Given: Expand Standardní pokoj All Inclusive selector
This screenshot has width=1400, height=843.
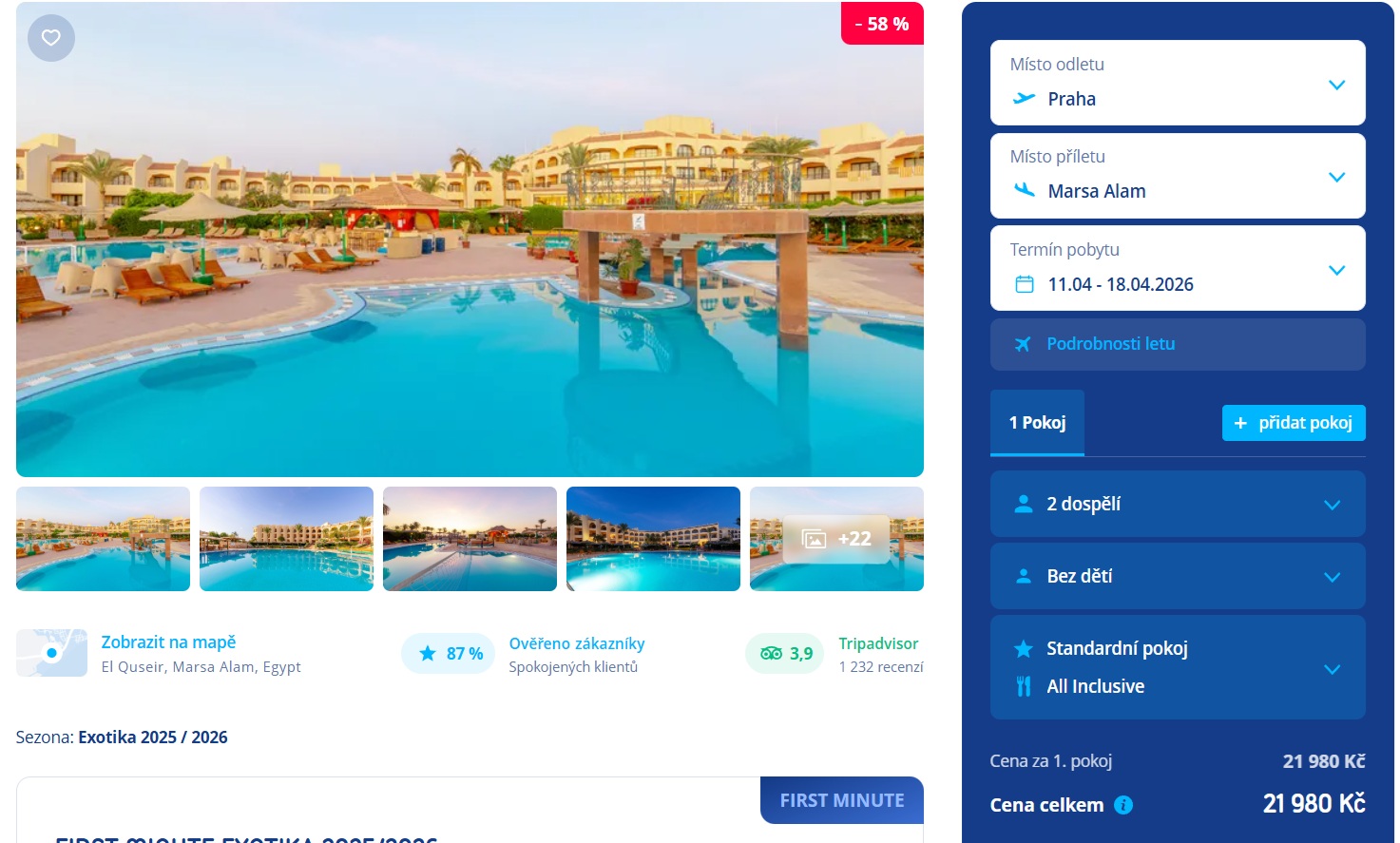Looking at the screenshot, I should coord(1178,667).
